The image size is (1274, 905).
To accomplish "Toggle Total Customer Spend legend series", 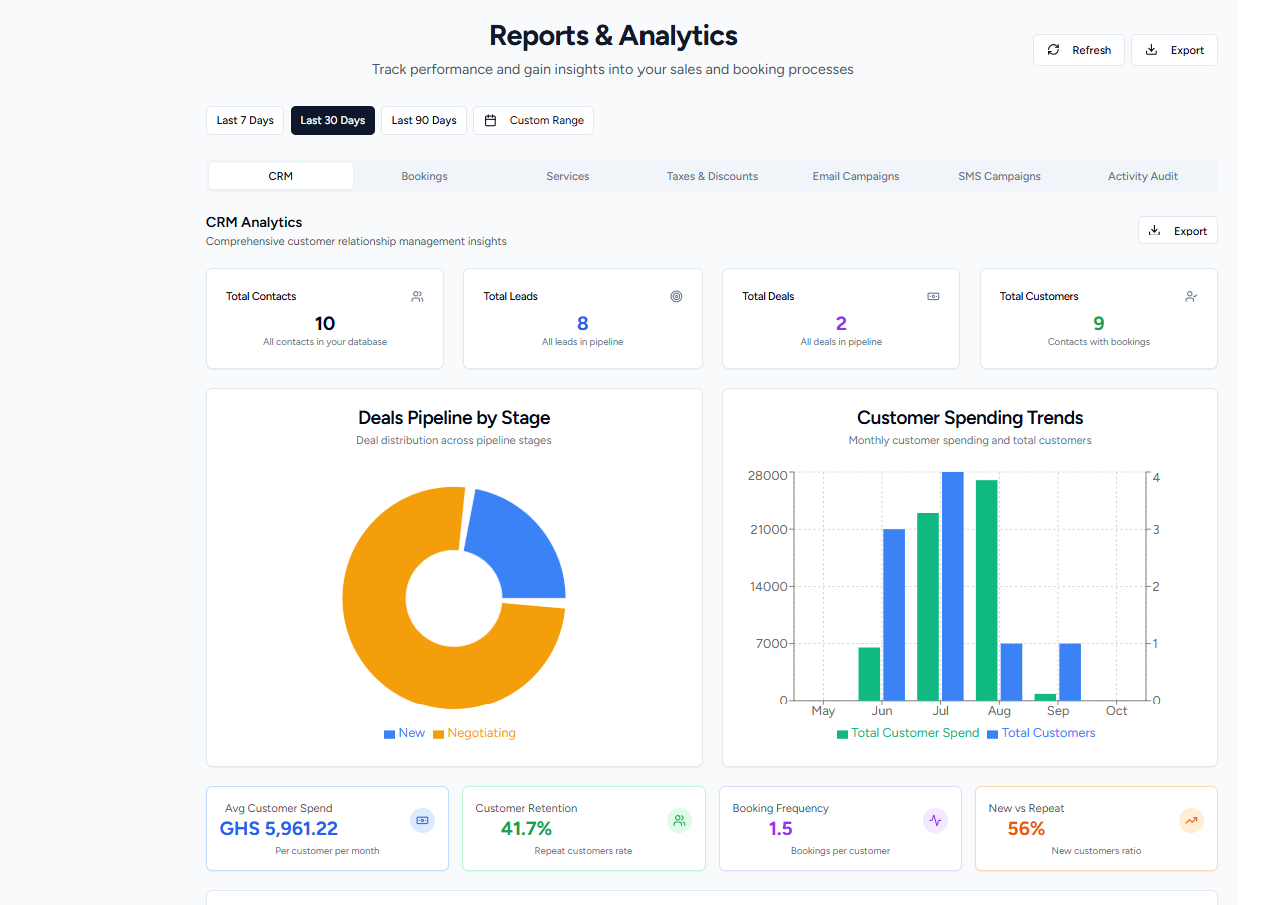I will click(x=908, y=733).
